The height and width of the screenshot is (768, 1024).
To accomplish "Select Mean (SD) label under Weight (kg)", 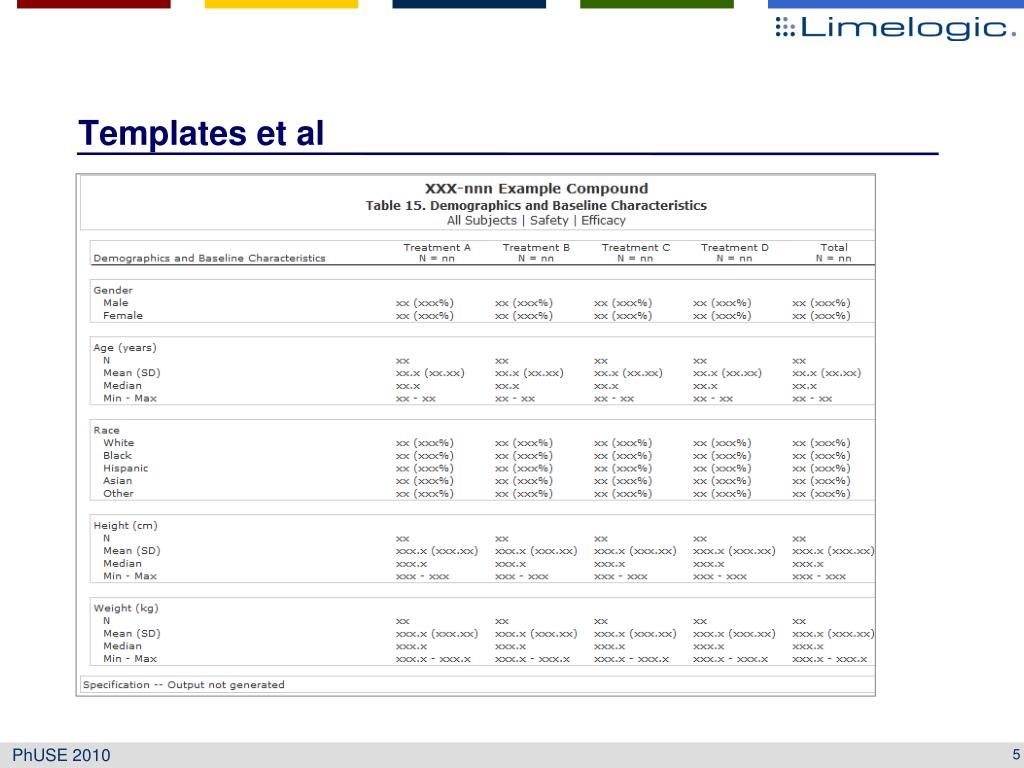I will point(131,633).
